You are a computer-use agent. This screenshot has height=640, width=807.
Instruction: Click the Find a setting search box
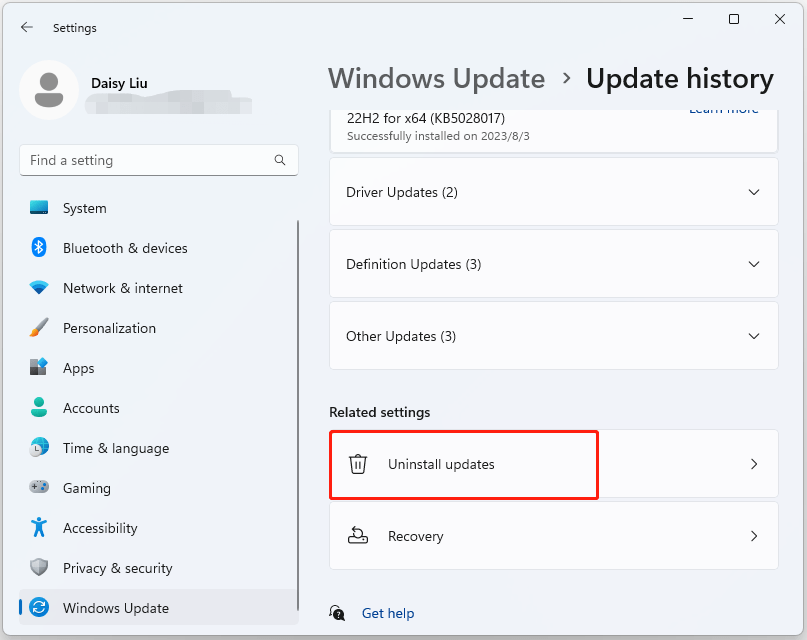click(158, 160)
